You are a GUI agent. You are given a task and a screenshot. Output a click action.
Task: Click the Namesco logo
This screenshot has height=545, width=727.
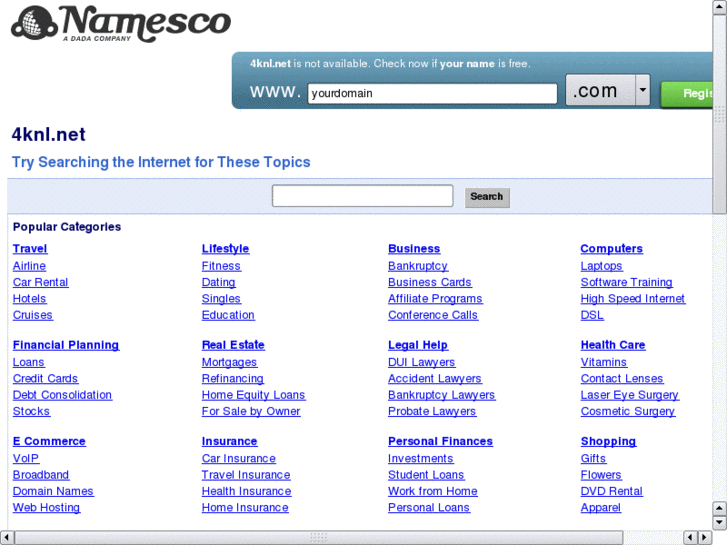click(x=121, y=24)
